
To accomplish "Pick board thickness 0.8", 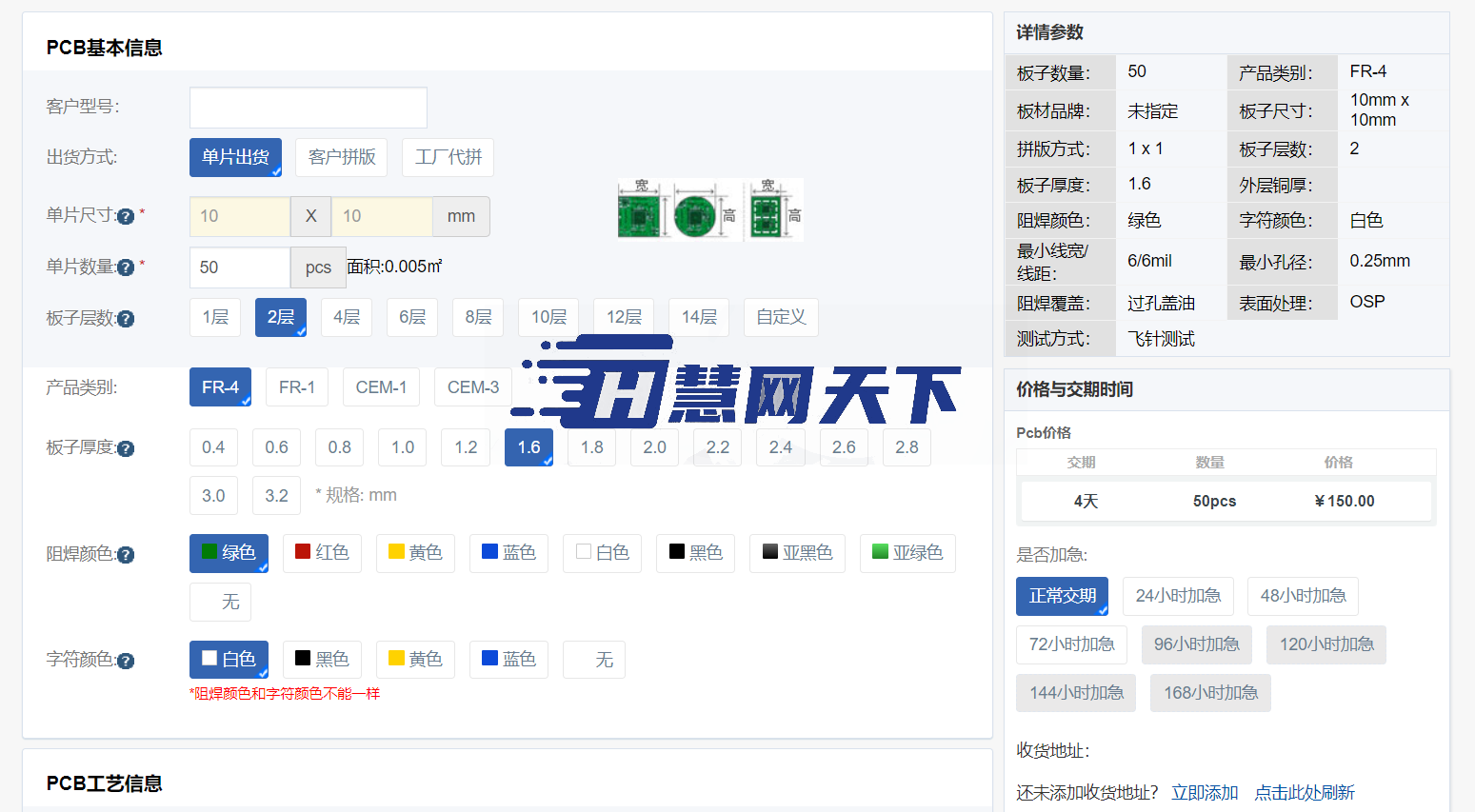I will tap(339, 447).
